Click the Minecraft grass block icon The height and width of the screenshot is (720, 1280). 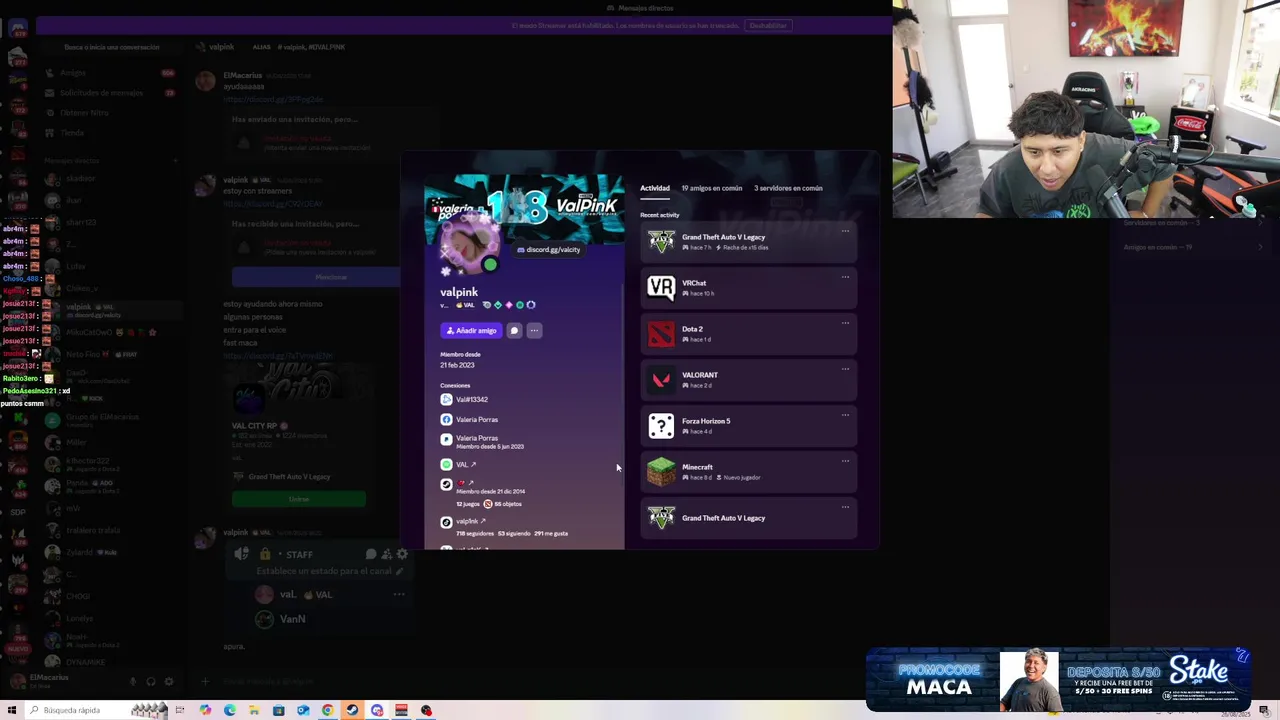661,471
